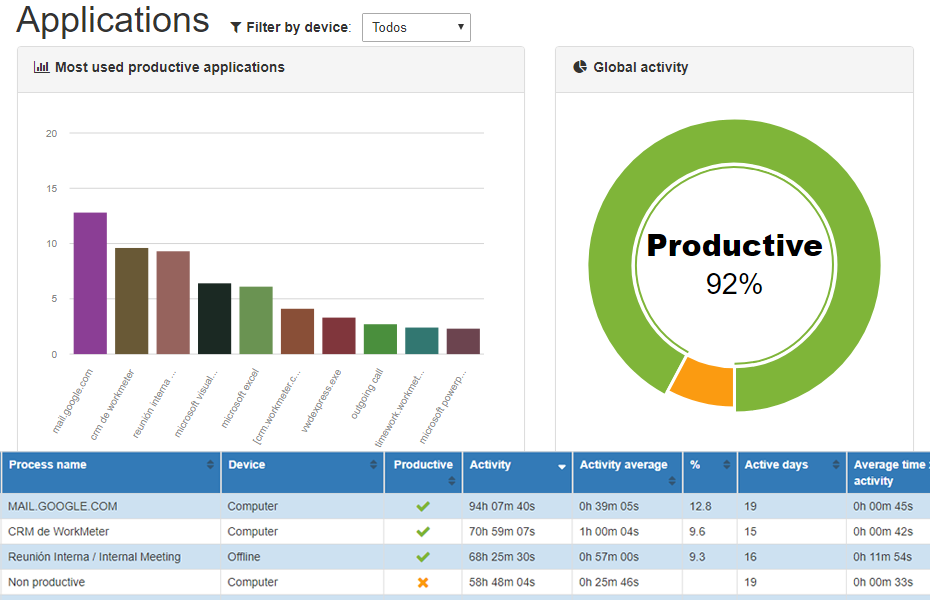Sort by the % column header

coord(696,465)
